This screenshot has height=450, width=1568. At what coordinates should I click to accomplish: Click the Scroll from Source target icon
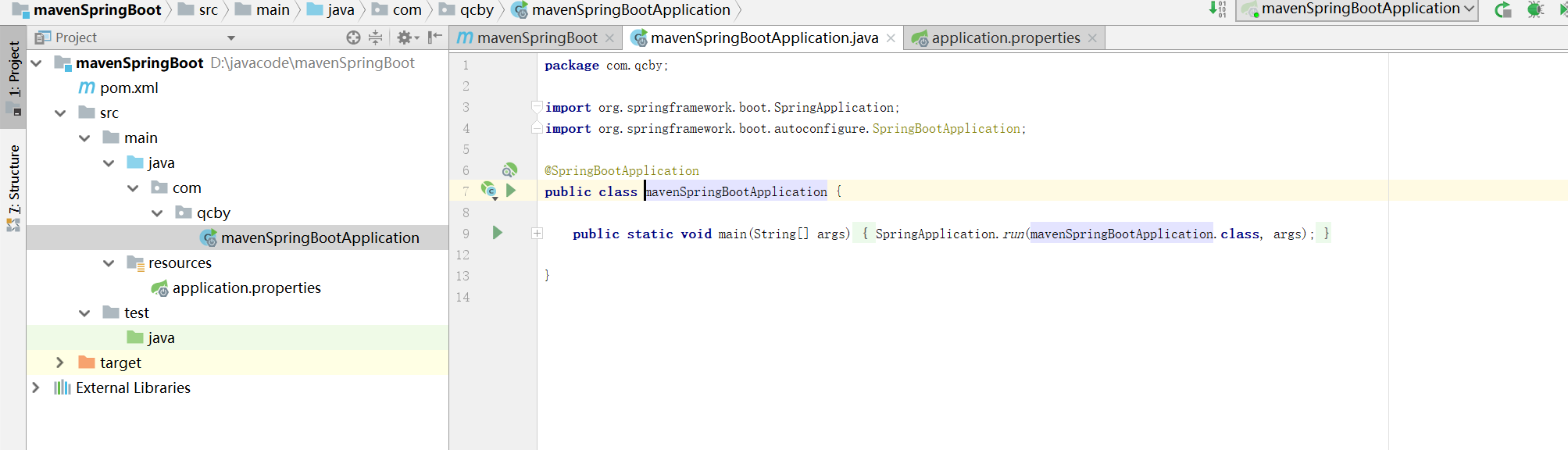(x=353, y=37)
